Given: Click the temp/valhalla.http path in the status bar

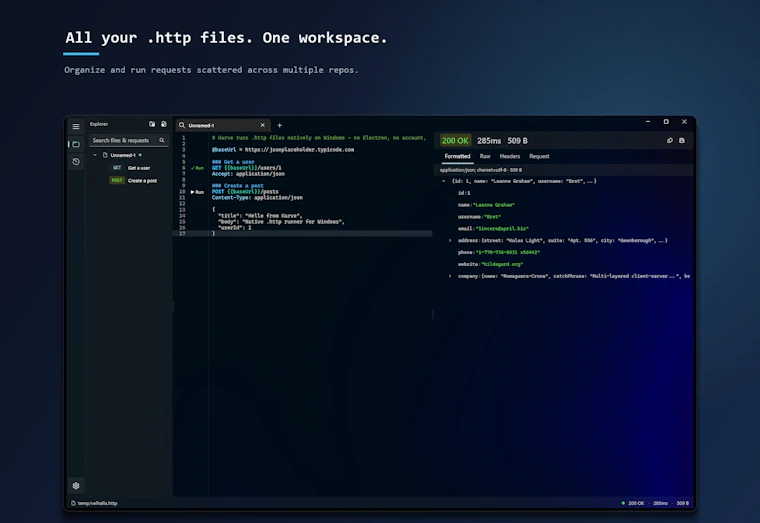Looking at the screenshot, I should coord(97,503).
